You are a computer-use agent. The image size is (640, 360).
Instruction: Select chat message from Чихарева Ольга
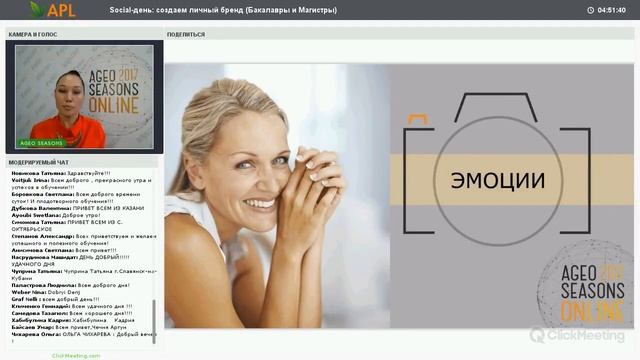click(84, 337)
